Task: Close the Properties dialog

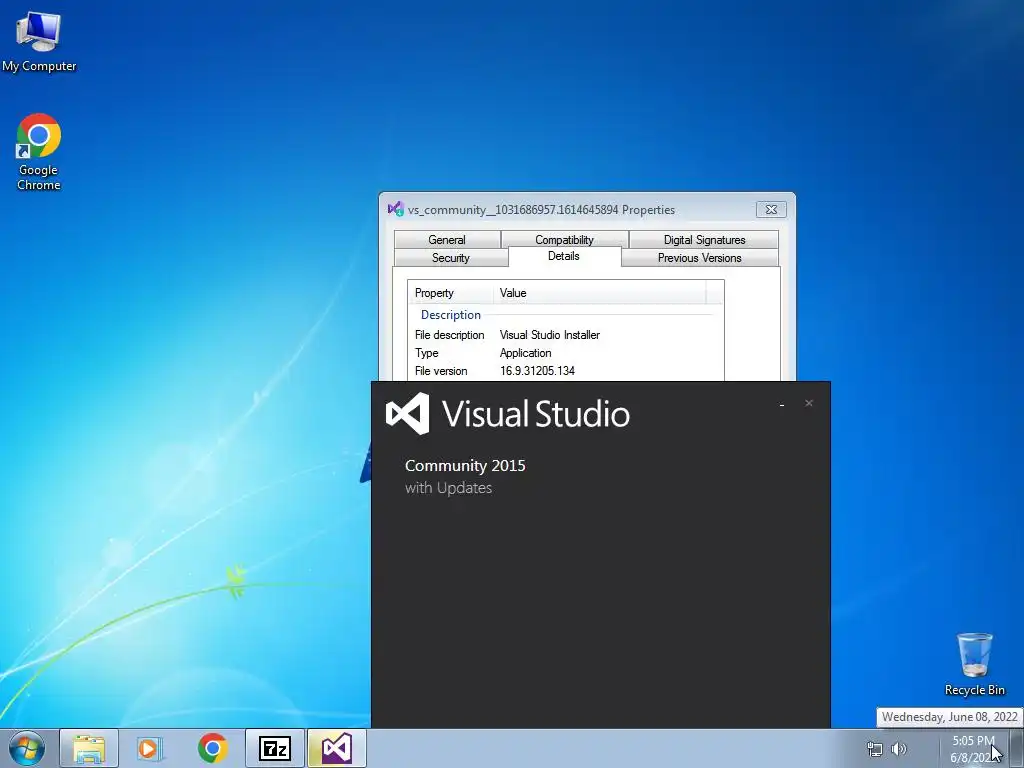Action: (x=771, y=210)
